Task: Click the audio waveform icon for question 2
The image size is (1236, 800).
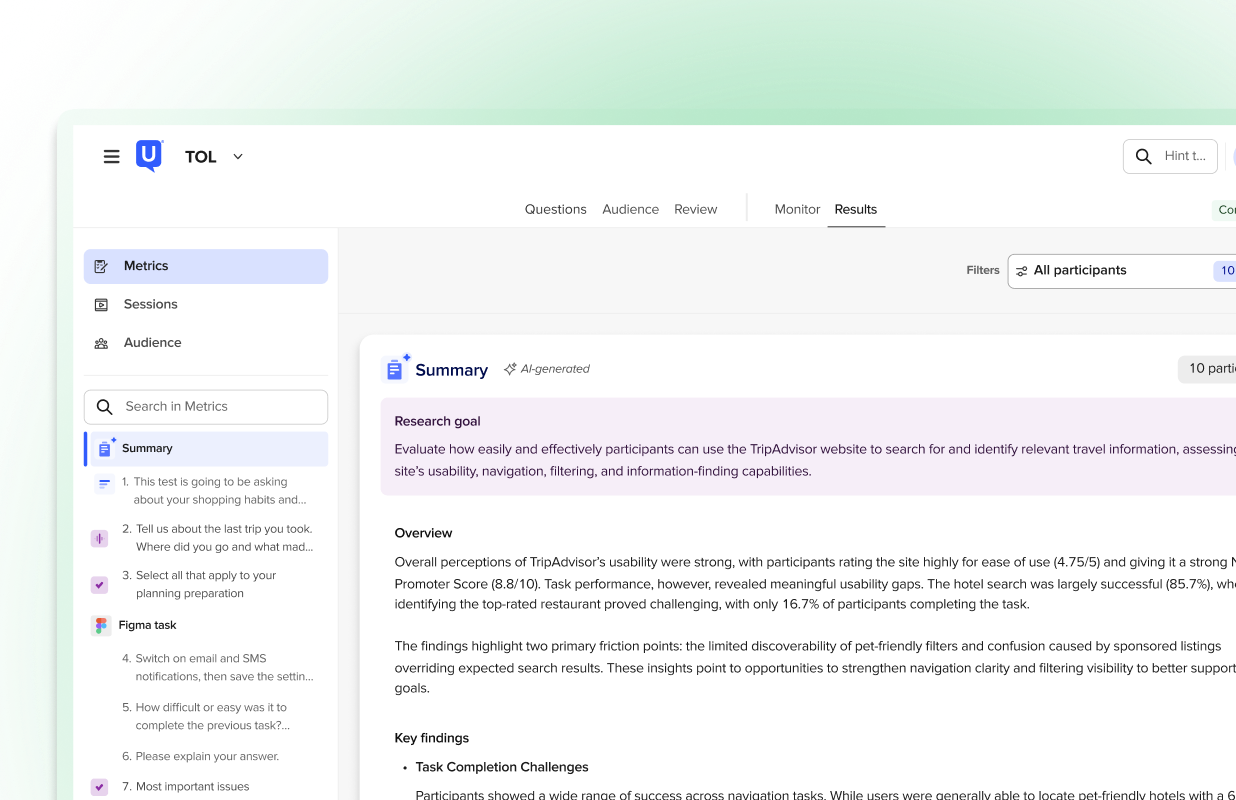Action: [x=100, y=539]
